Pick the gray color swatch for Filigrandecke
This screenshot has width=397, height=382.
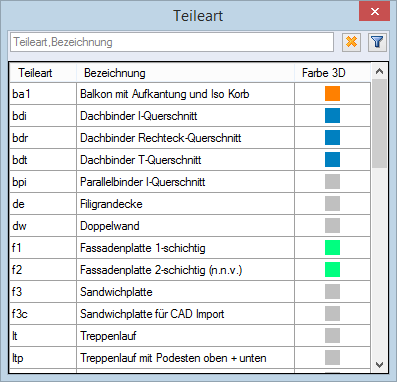click(x=332, y=204)
